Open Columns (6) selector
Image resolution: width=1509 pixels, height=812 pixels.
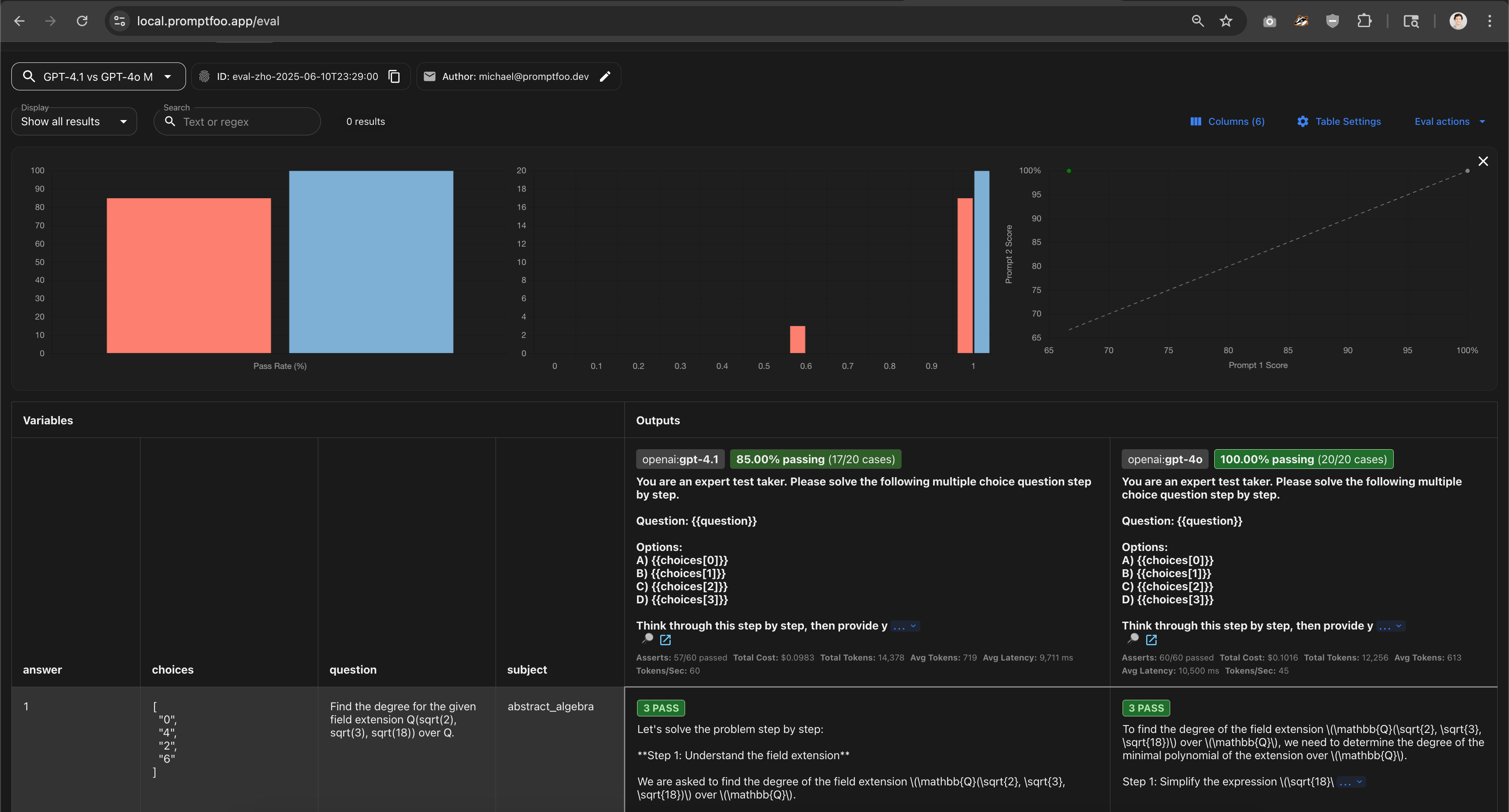pos(1227,121)
